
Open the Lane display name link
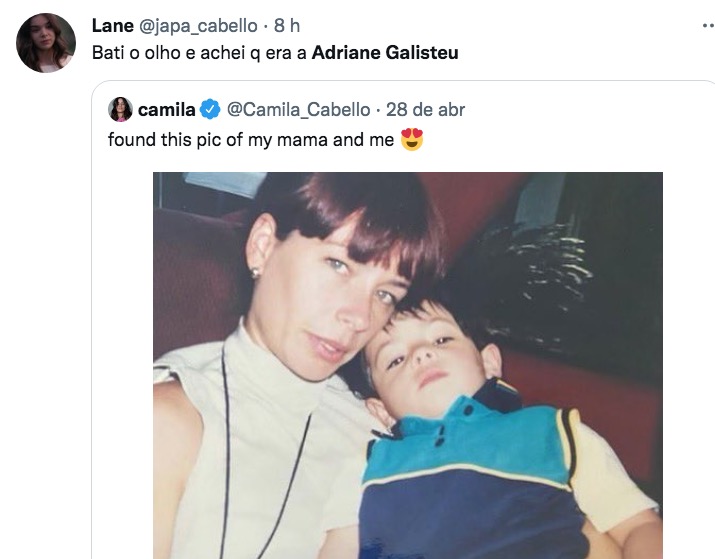(112, 26)
